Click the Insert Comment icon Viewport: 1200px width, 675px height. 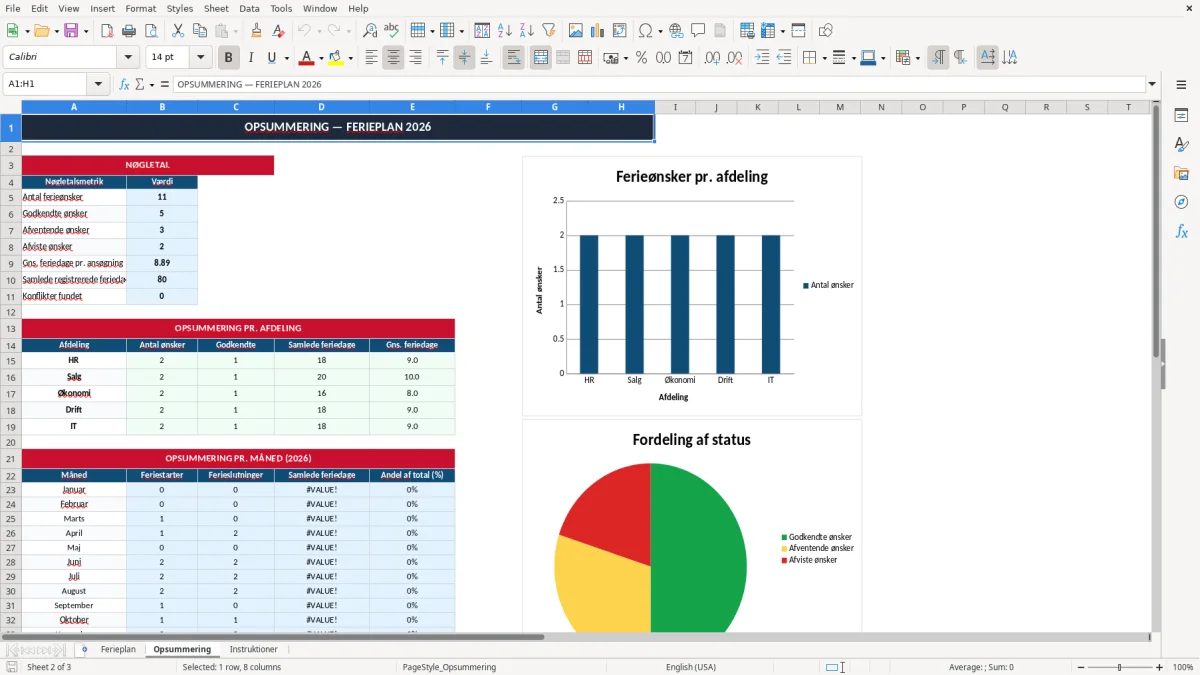click(x=698, y=31)
